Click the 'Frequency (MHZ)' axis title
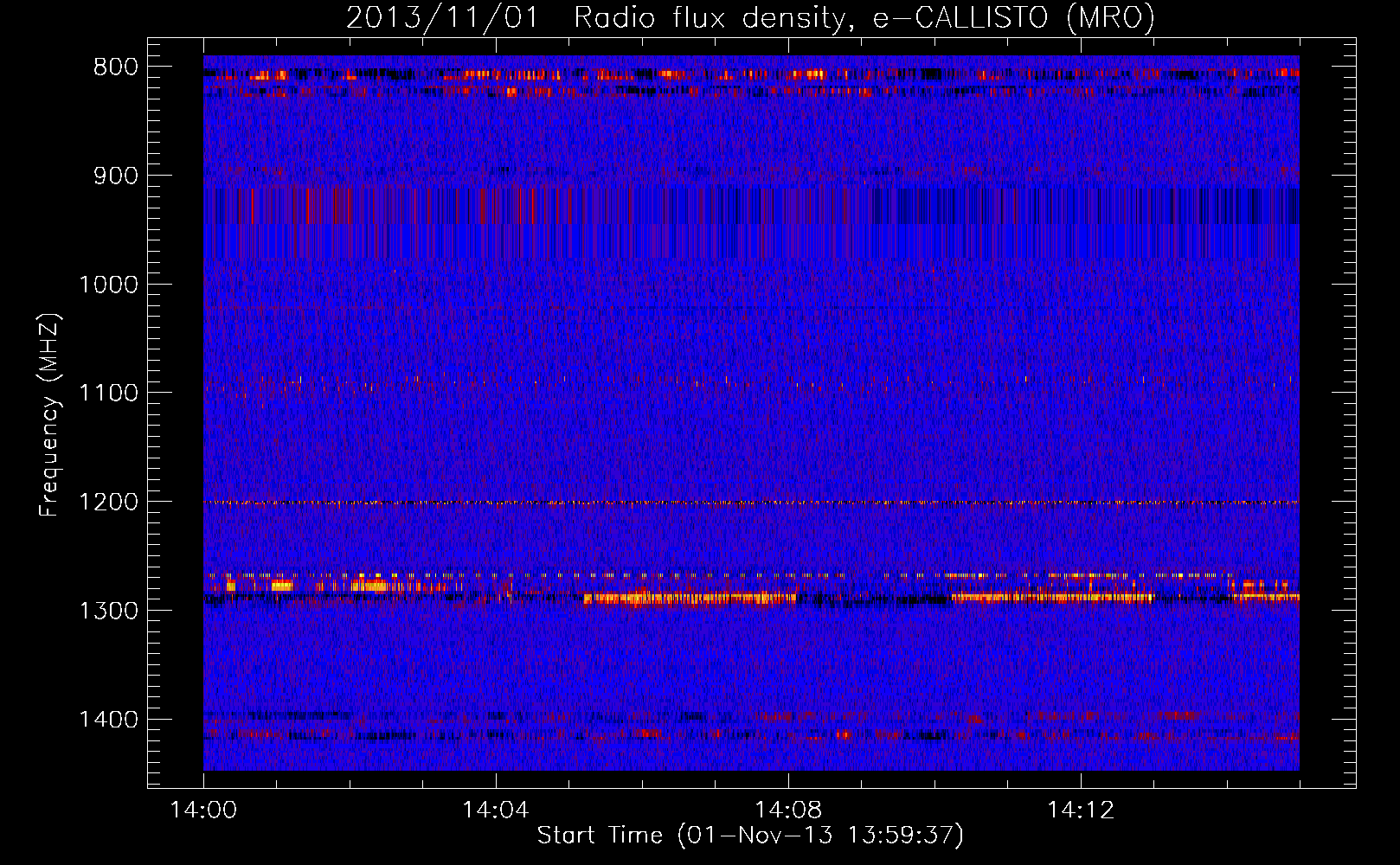This screenshot has height=865, width=1400. pyautogui.click(x=50, y=415)
